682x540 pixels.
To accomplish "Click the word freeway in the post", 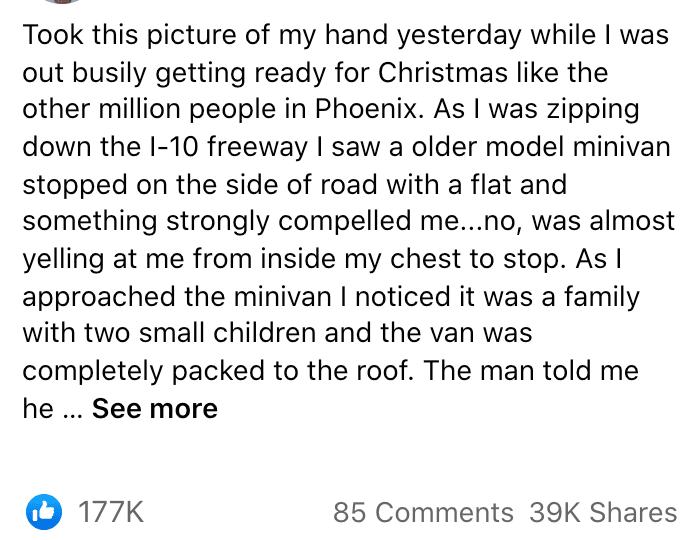I will pyautogui.click(x=257, y=148).
